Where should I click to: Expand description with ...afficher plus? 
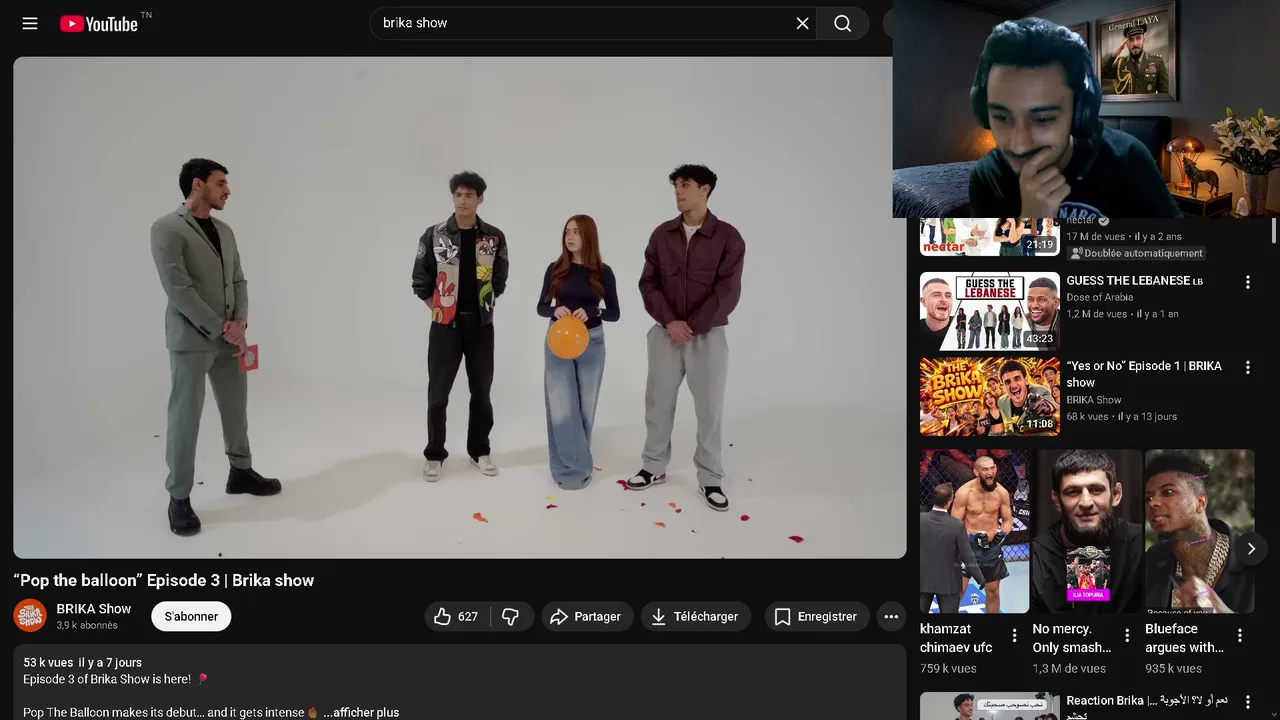(x=361, y=713)
